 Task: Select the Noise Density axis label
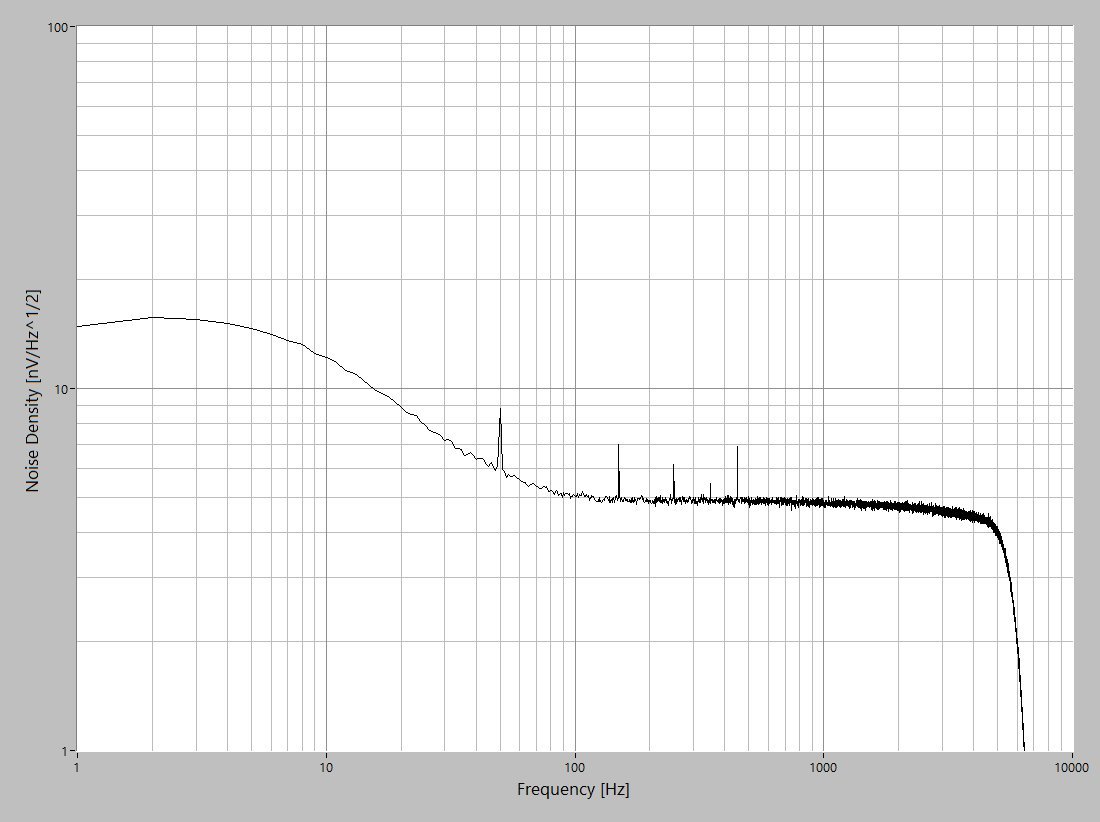33,391
